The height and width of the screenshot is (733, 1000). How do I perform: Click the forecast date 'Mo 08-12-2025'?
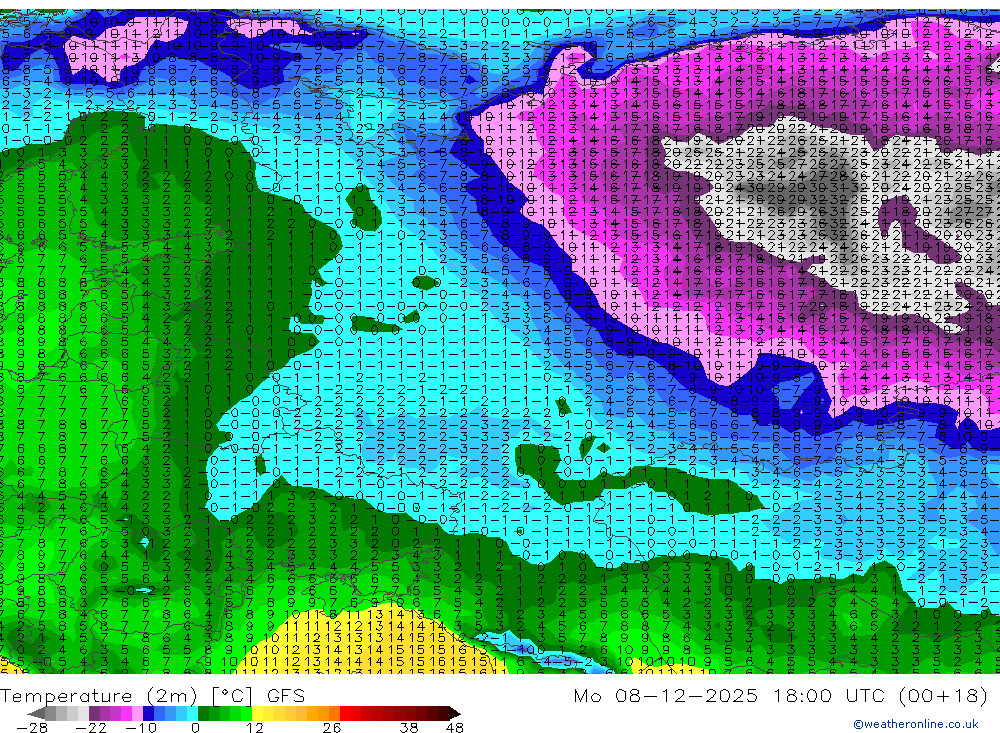point(665,695)
